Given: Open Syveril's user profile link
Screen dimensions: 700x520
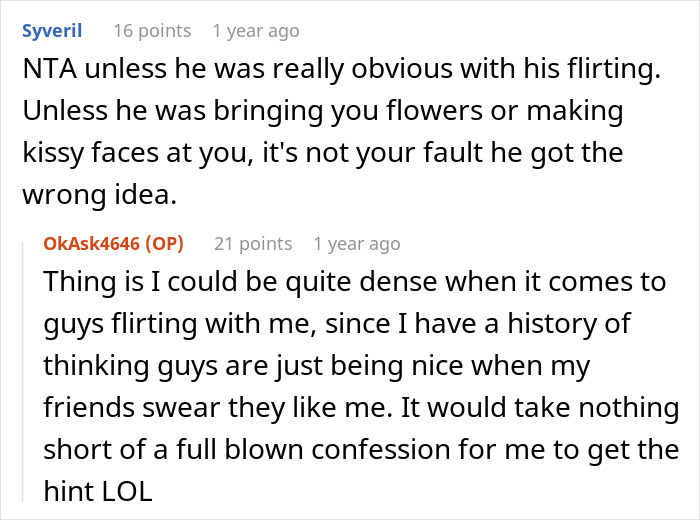Looking at the screenshot, I should click(52, 31).
